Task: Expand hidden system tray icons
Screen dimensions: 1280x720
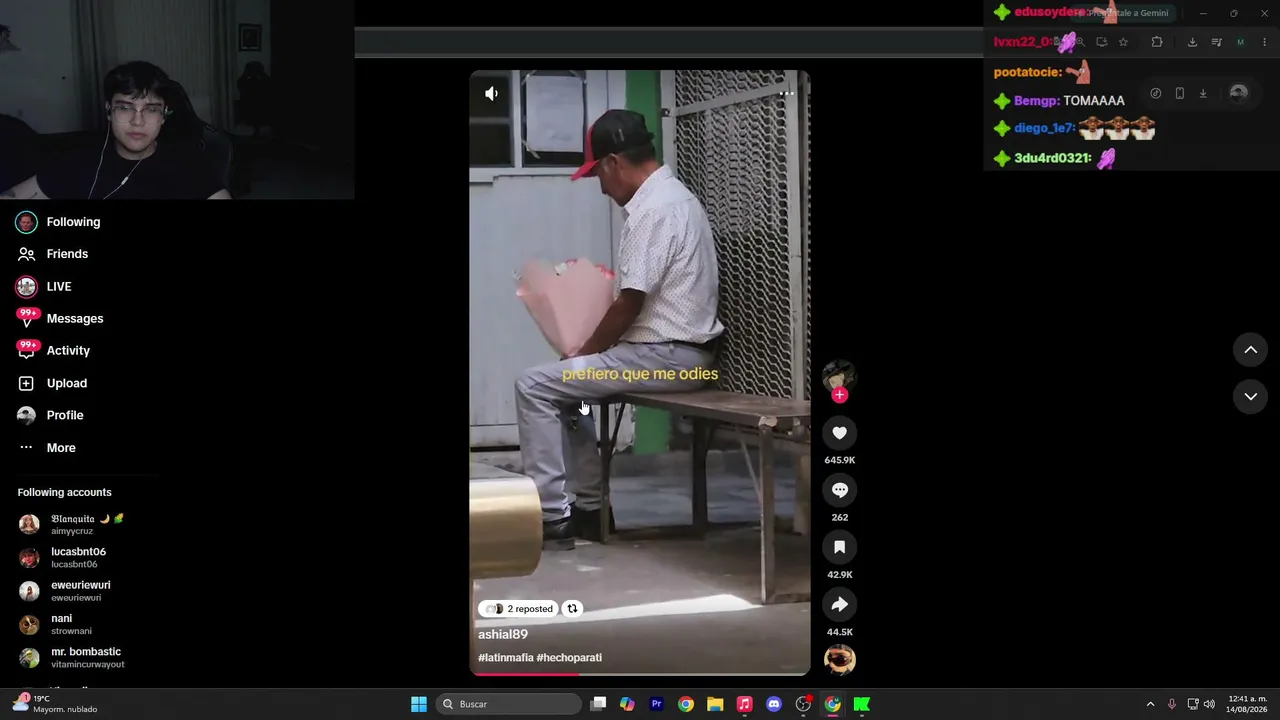Action: click(x=1150, y=704)
